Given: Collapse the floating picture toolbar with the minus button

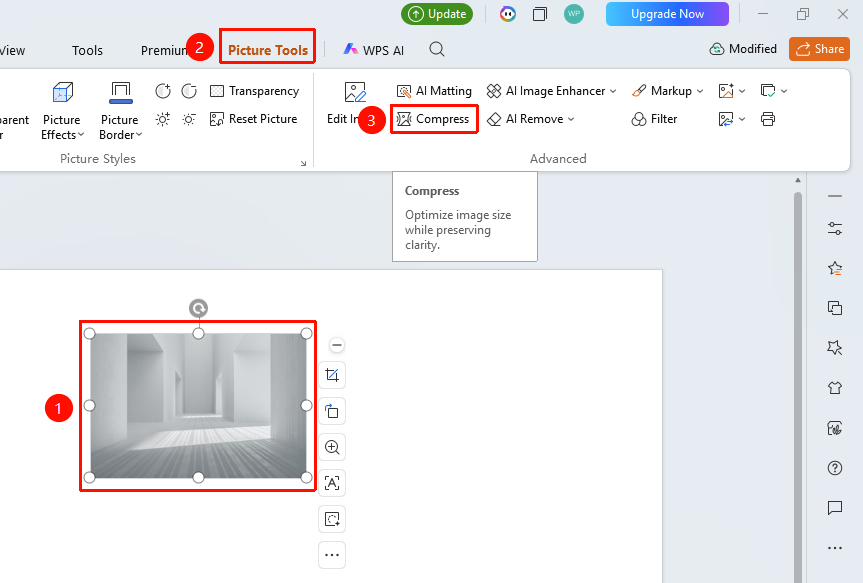Looking at the screenshot, I should (337, 345).
